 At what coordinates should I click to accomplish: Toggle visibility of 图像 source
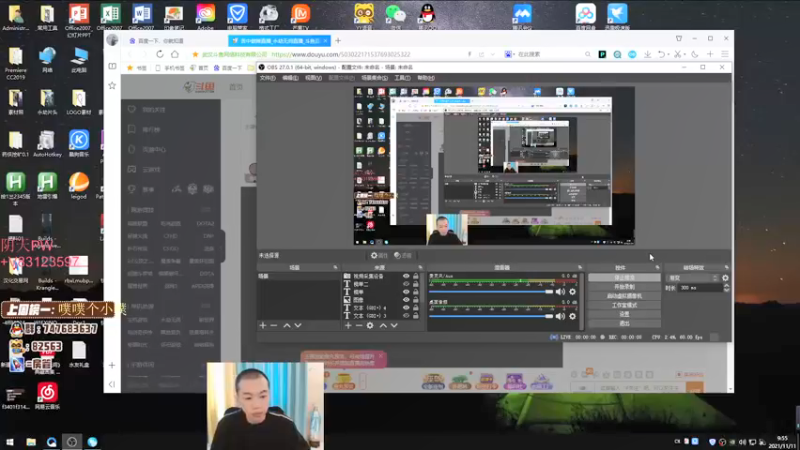[406, 299]
